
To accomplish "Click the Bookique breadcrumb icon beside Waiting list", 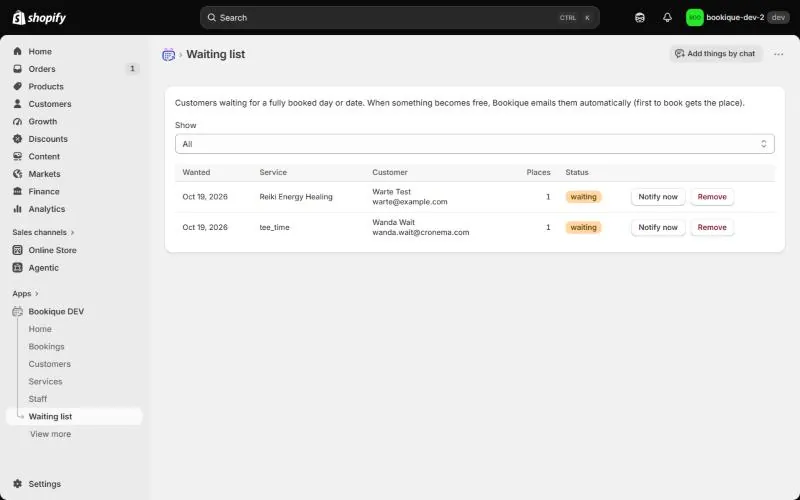I will 168,55.
